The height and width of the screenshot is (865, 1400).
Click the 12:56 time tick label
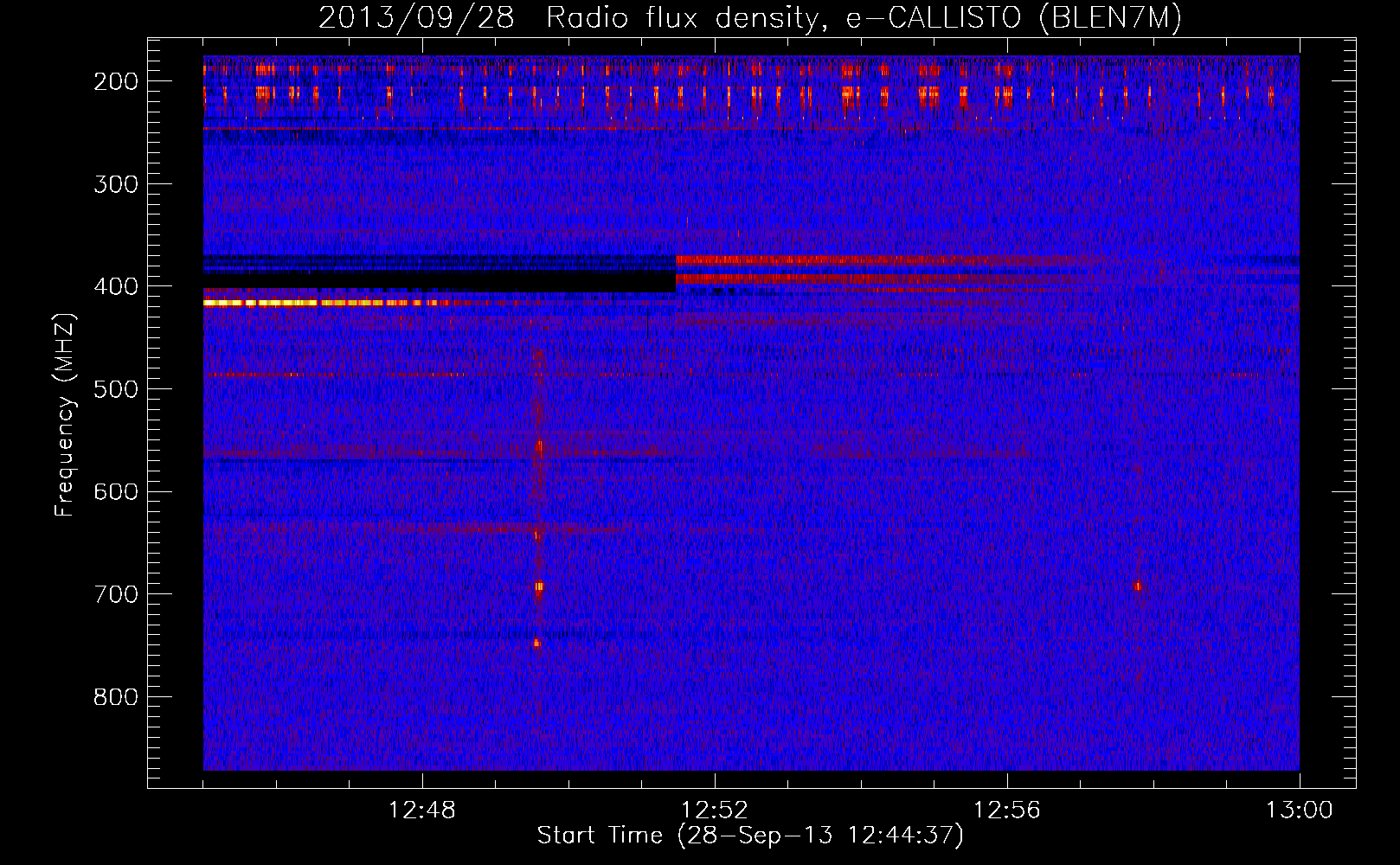point(1007,811)
